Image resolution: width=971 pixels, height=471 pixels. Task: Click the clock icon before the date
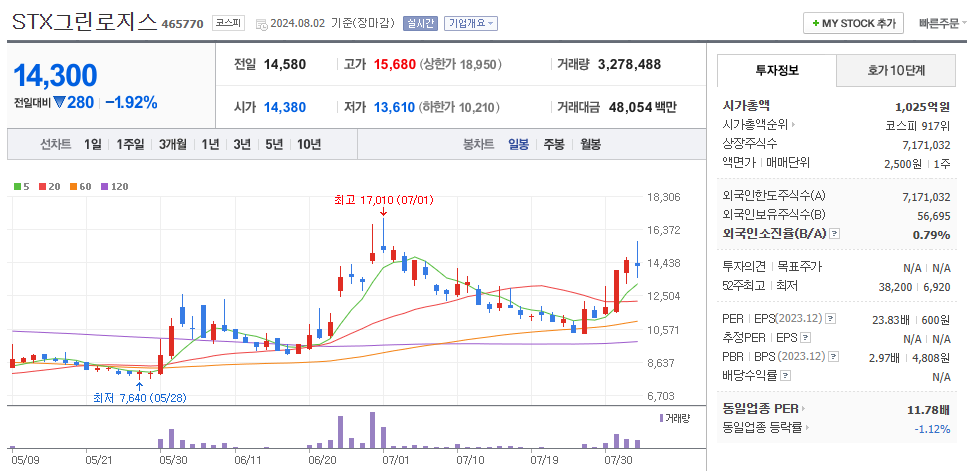pos(262,24)
